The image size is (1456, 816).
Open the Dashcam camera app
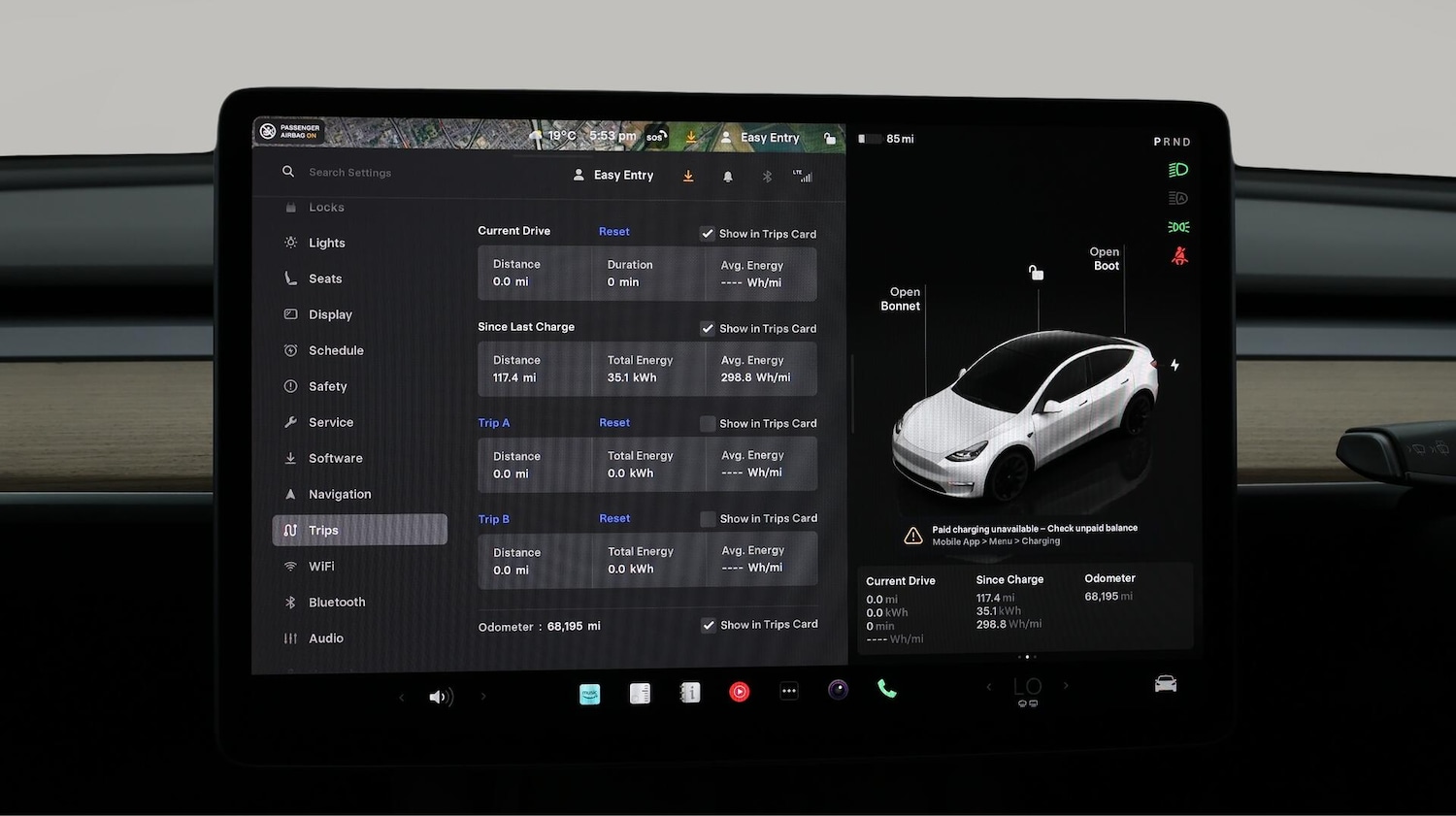click(838, 690)
